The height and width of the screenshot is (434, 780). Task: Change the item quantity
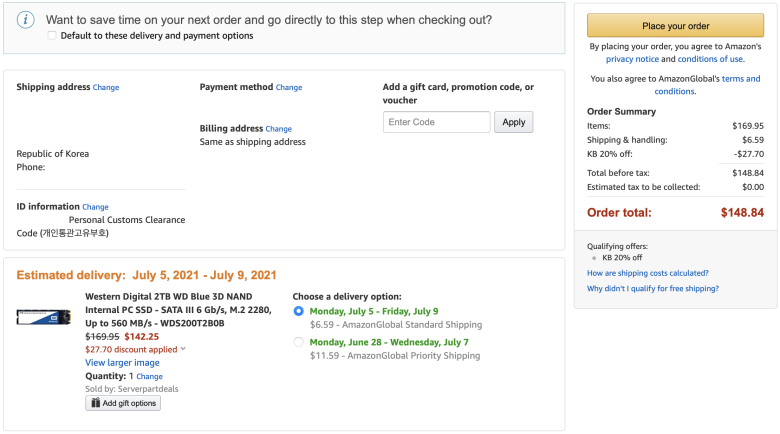[149, 376]
